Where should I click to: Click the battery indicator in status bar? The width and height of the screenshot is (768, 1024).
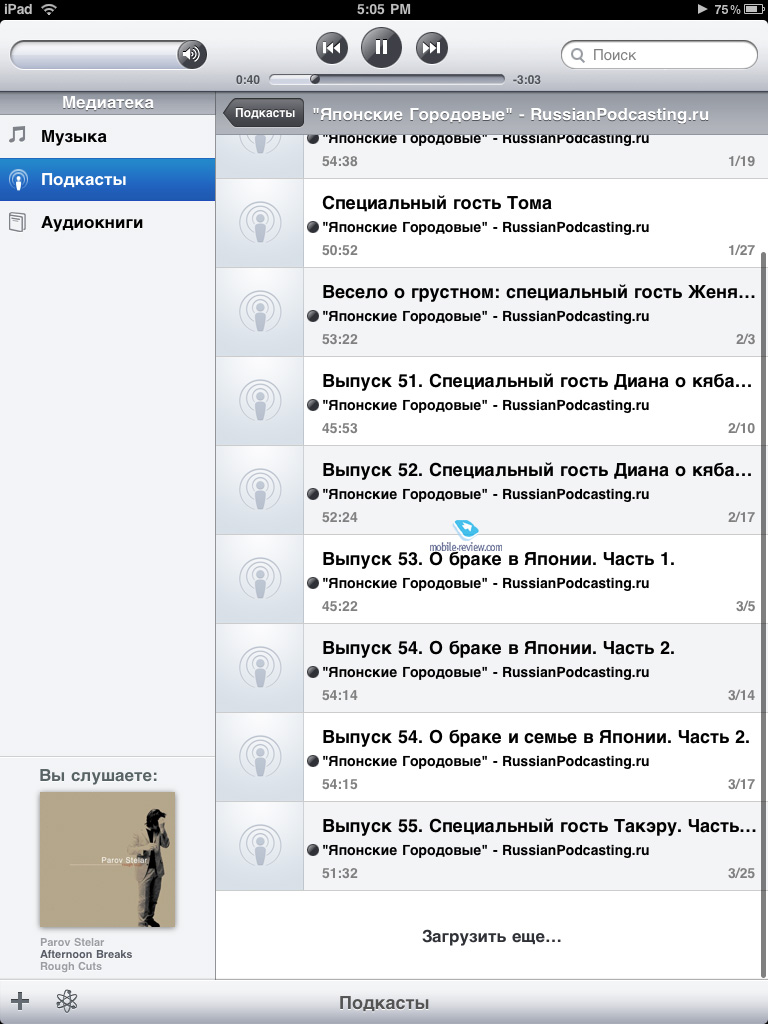click(x=754, y=9)
